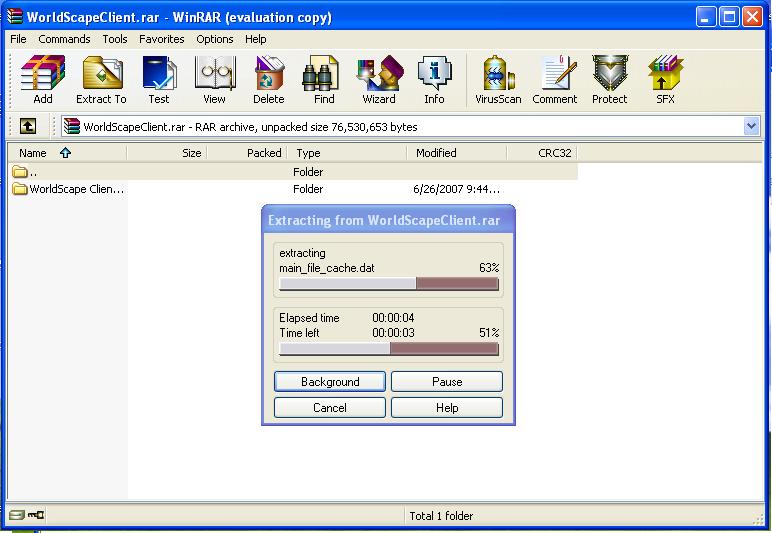Sort by Size column header
772x533 pixels.
point(167,153)
